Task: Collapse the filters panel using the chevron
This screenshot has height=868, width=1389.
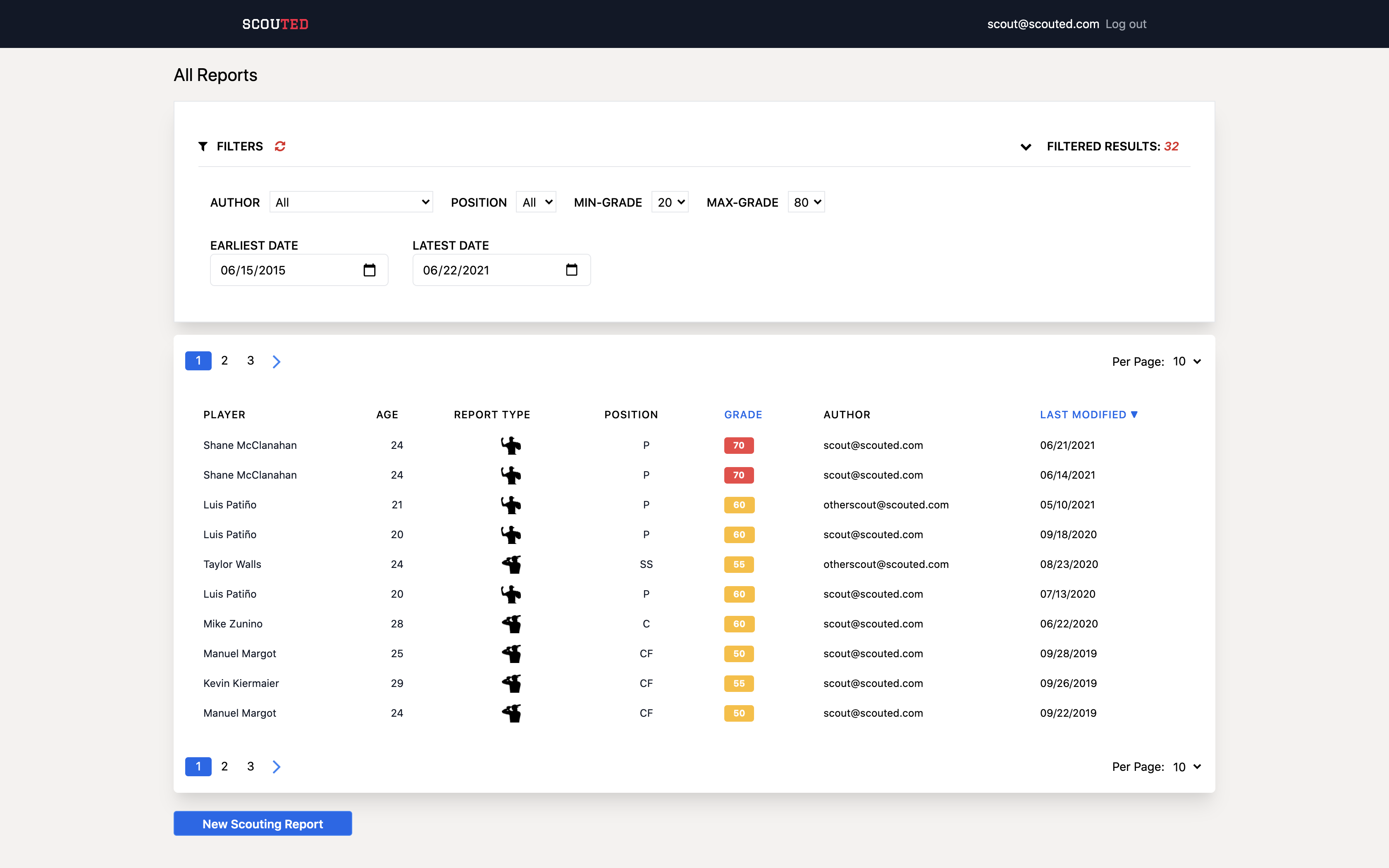Action: pos(1026,147)
